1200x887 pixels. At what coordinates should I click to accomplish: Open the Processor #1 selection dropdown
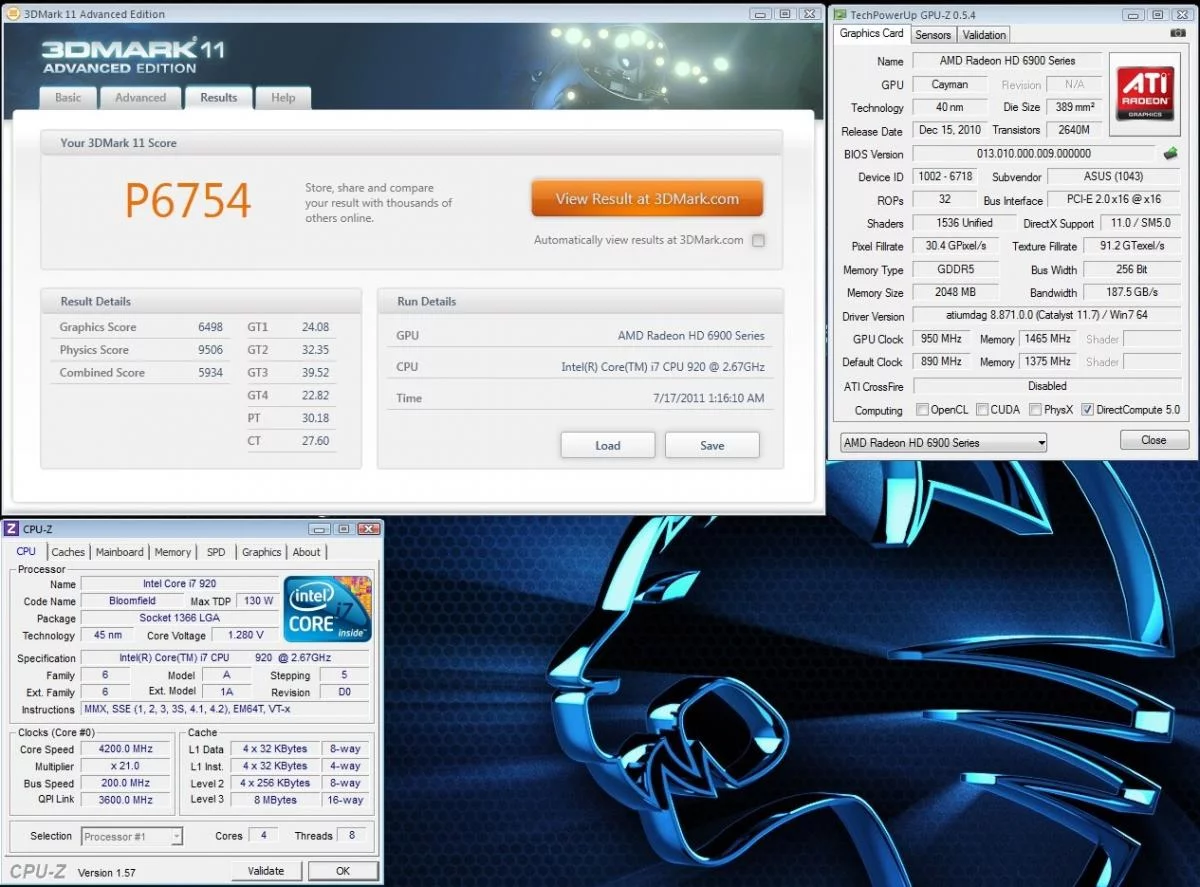132,836
